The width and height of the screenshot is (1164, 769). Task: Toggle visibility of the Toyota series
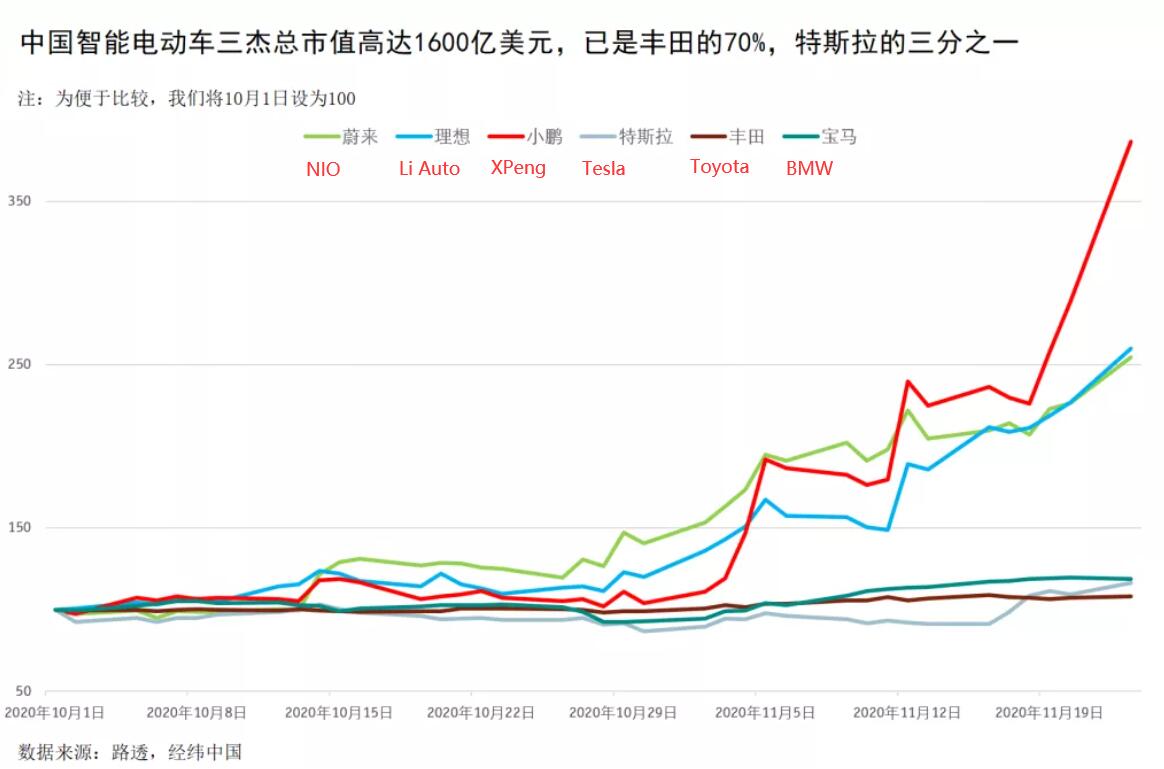(x=720, y=167)
